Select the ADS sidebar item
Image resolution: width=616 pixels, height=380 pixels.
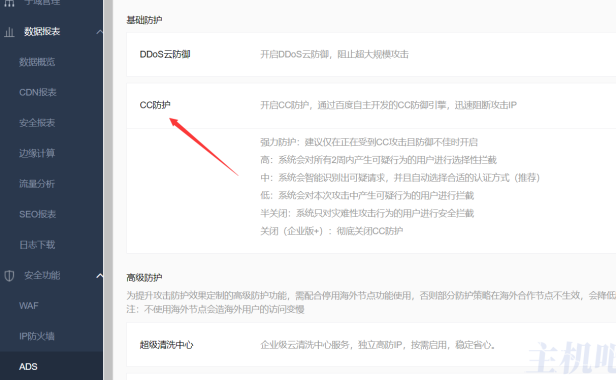(28, 367)
